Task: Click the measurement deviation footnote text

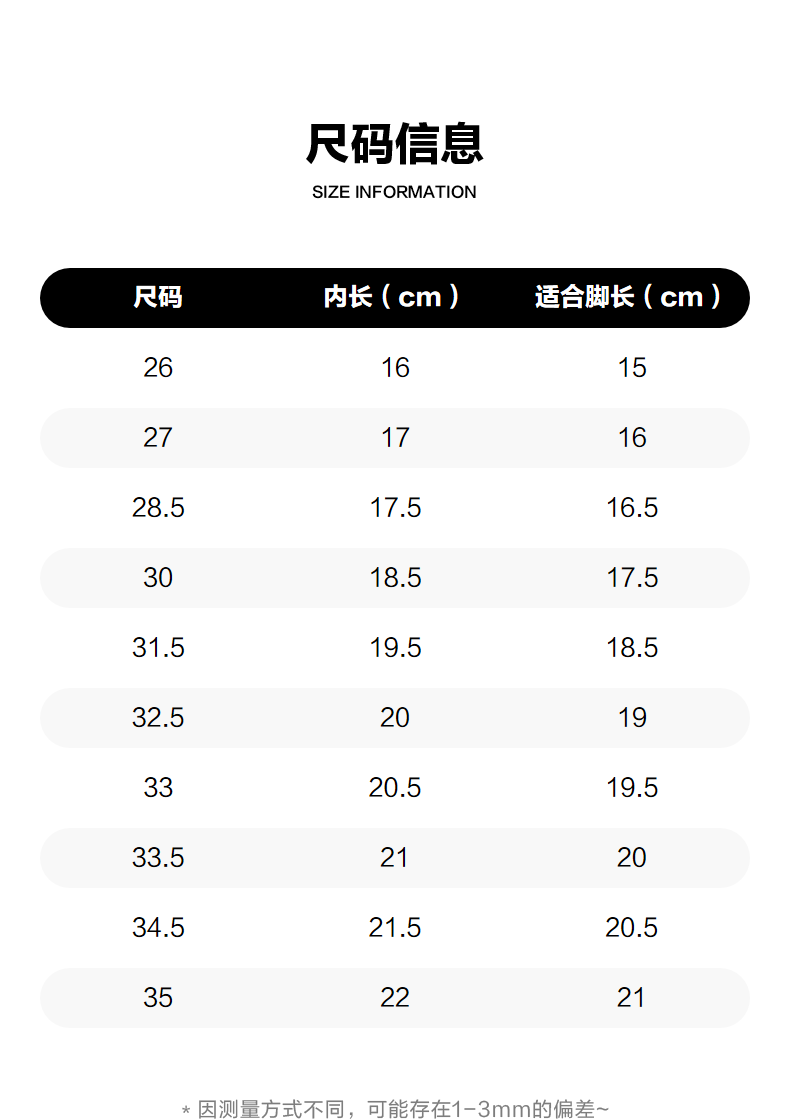Action: coord(394,1108)
